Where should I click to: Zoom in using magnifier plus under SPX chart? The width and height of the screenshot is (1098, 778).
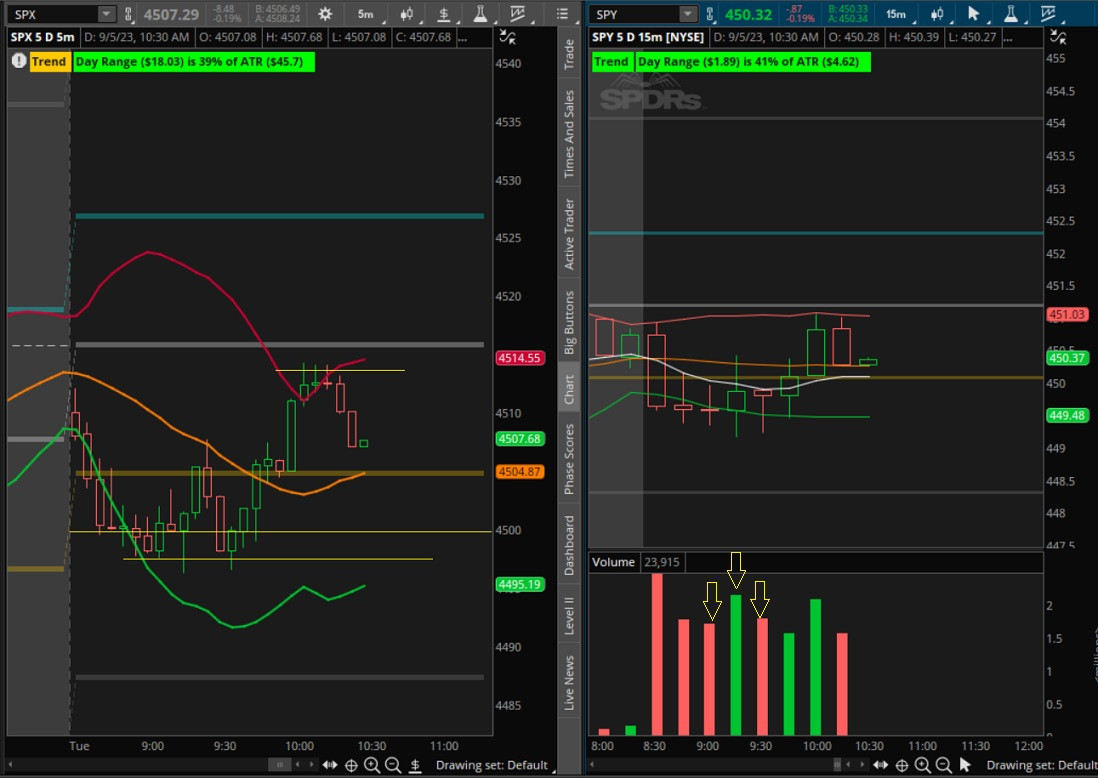click(x=372, y=765)
